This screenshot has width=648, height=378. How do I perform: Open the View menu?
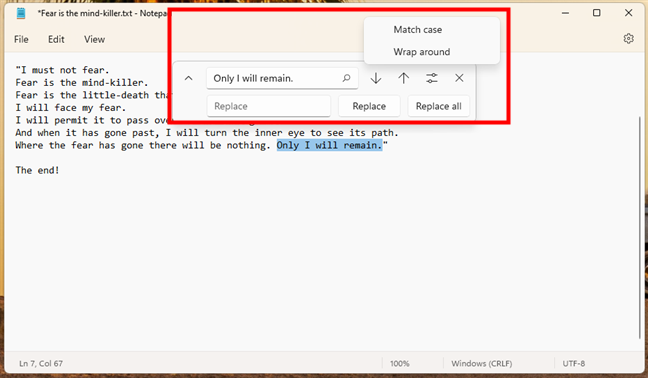94,39
